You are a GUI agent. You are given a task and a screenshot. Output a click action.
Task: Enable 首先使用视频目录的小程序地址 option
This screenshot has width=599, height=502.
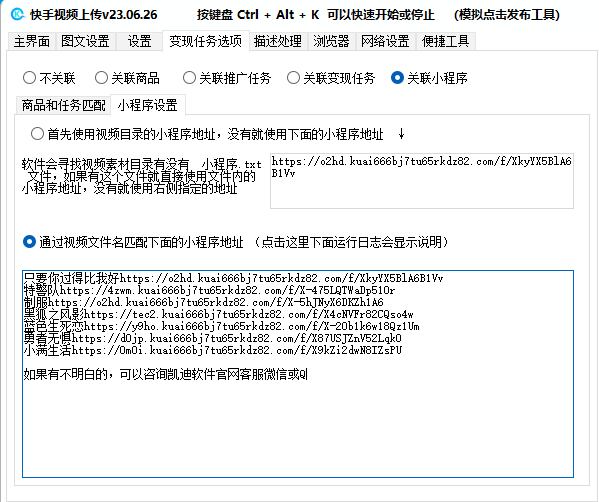tap(207, 134)
